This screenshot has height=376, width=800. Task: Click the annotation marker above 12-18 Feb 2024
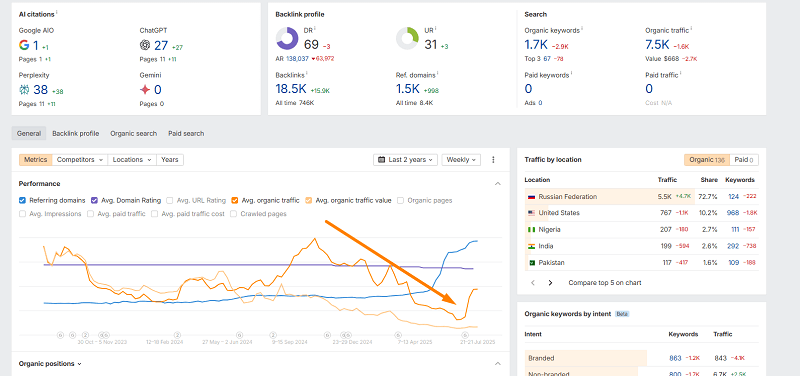178,335
